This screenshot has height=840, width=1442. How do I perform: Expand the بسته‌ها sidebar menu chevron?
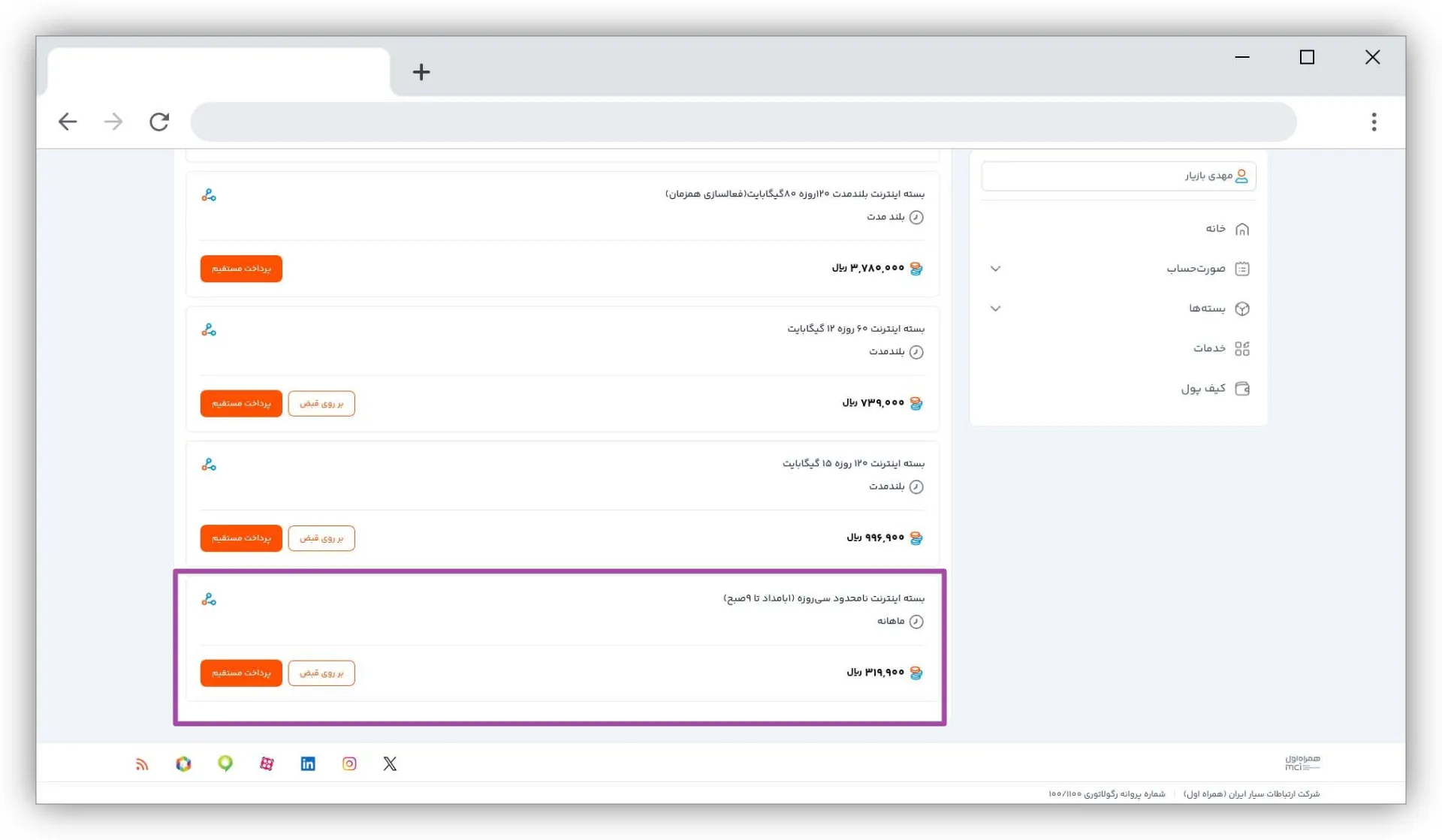tap(995, 309)
